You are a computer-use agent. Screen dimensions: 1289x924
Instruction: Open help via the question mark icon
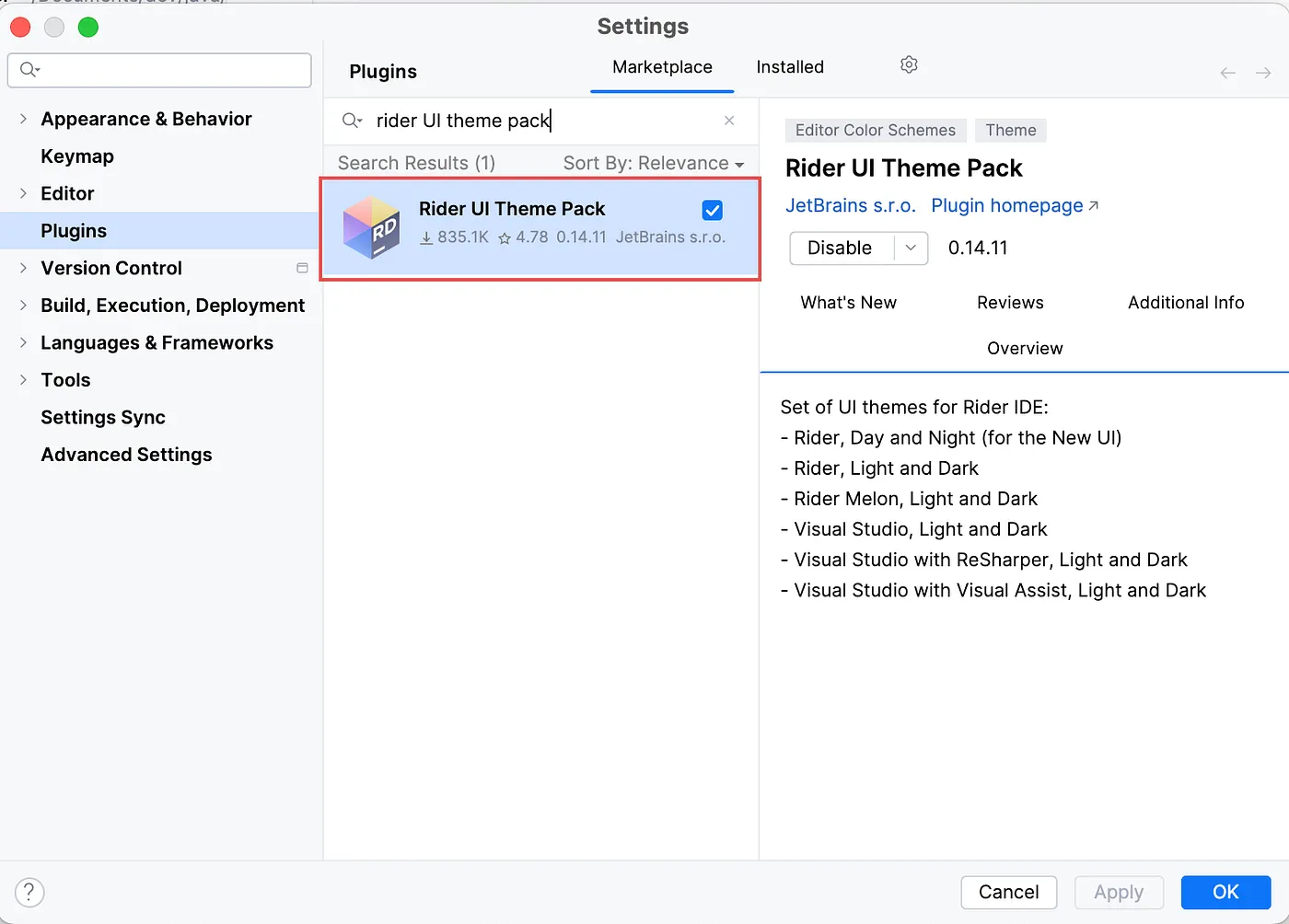(x=29, y=892)
